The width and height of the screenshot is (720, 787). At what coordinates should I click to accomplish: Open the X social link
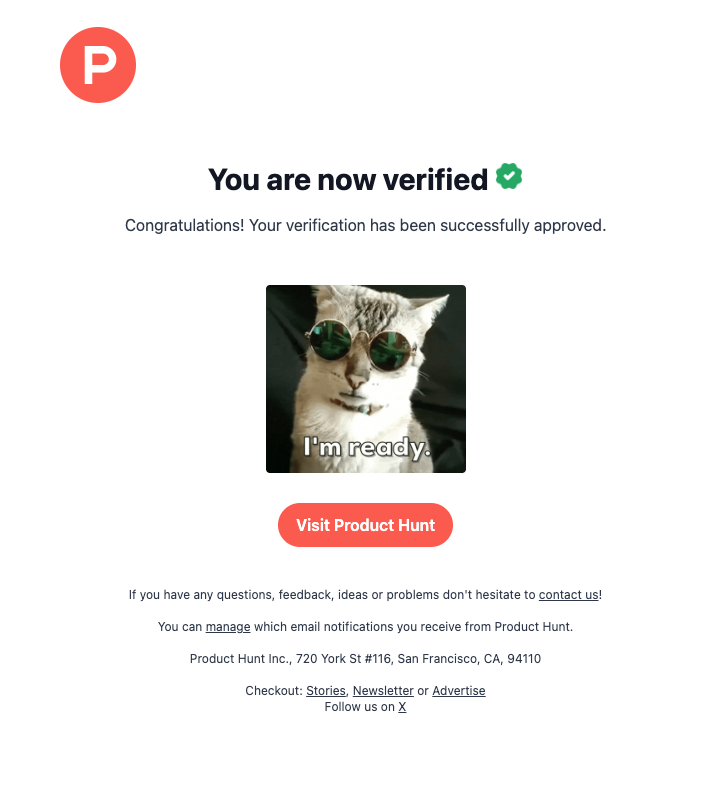tap(402, 707)
